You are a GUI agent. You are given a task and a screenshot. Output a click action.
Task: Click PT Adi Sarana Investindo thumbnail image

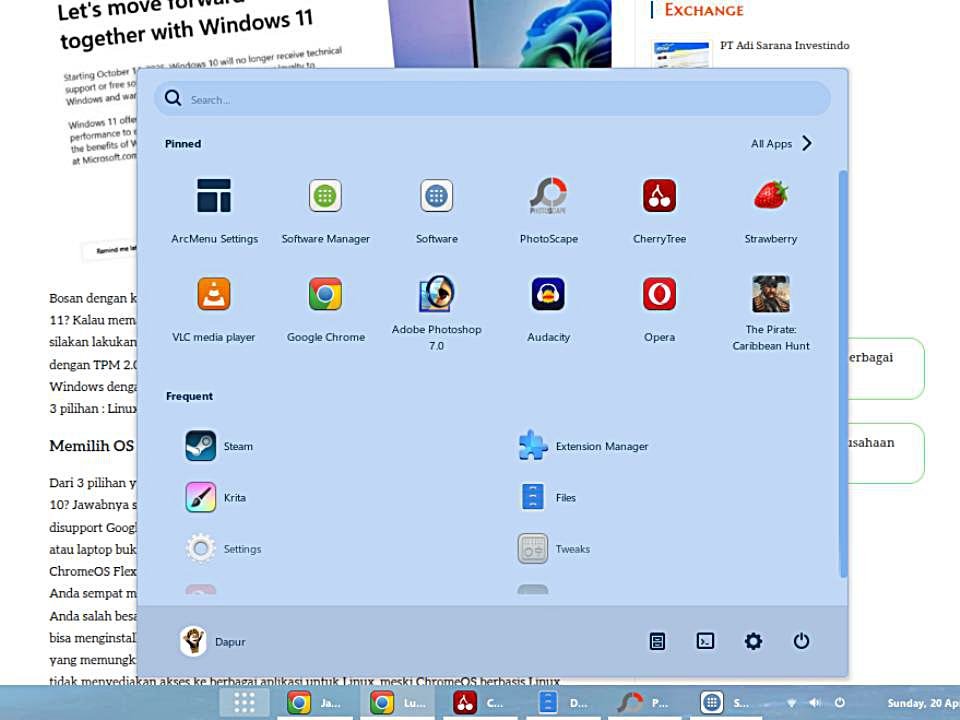point(681,54)
